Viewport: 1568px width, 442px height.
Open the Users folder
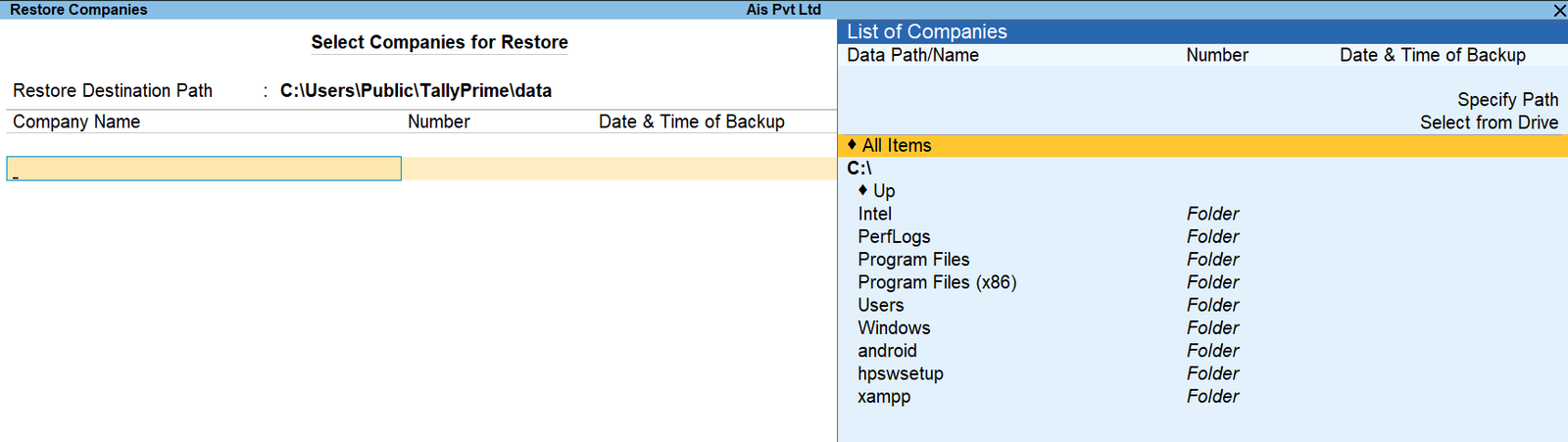pos(880,305)
